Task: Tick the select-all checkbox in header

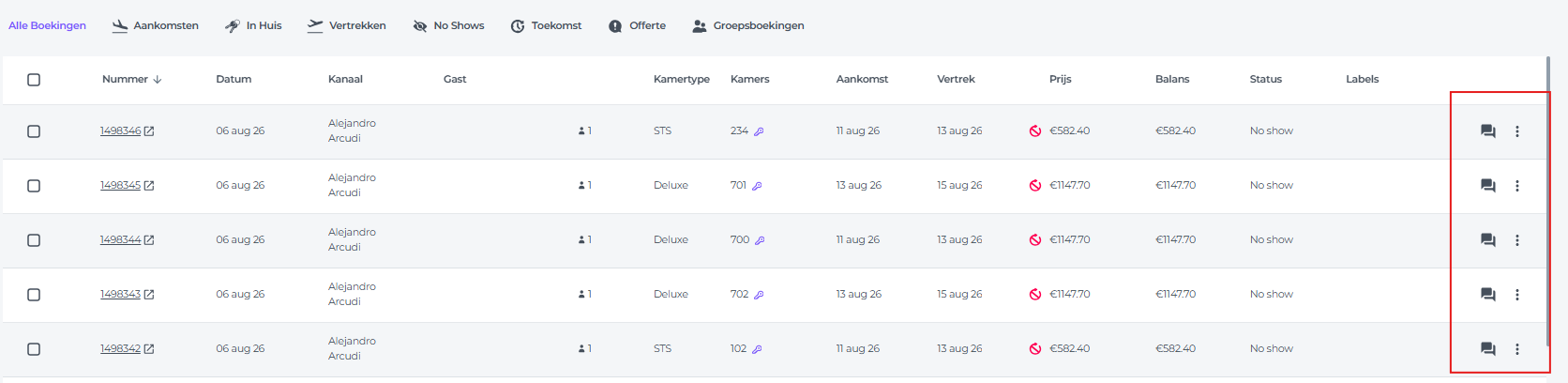Action: [x=34, y=80]
